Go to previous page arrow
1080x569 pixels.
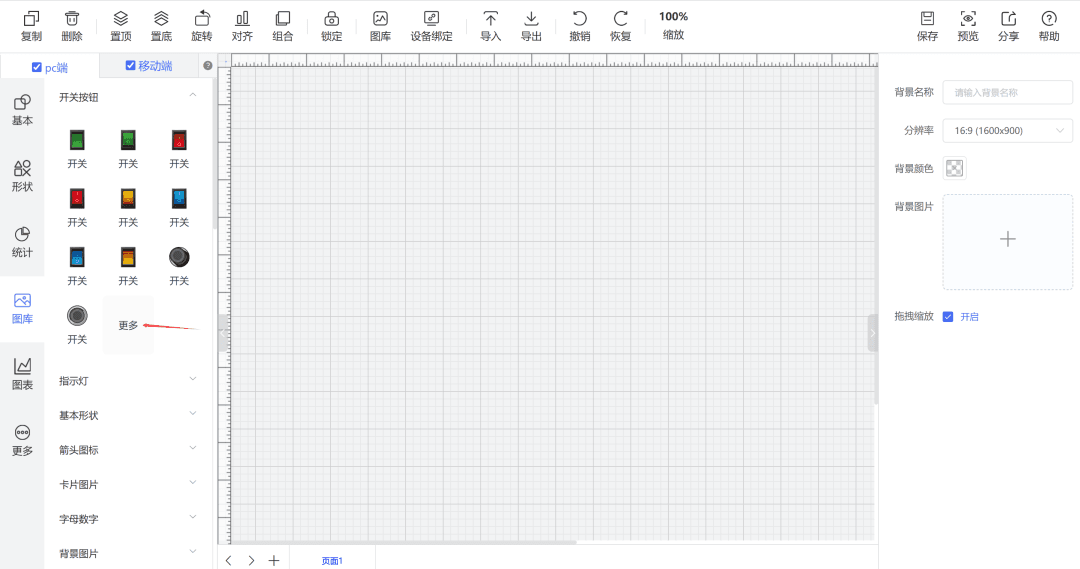click(x=229, y=560)
